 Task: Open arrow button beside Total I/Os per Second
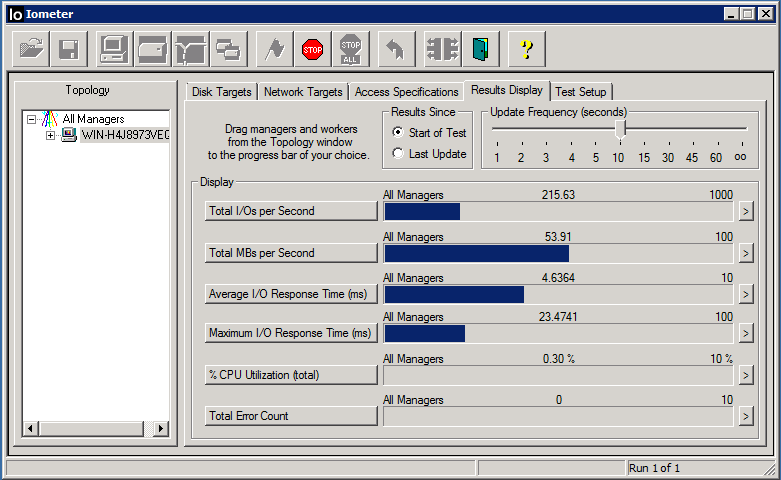point(745,211)
